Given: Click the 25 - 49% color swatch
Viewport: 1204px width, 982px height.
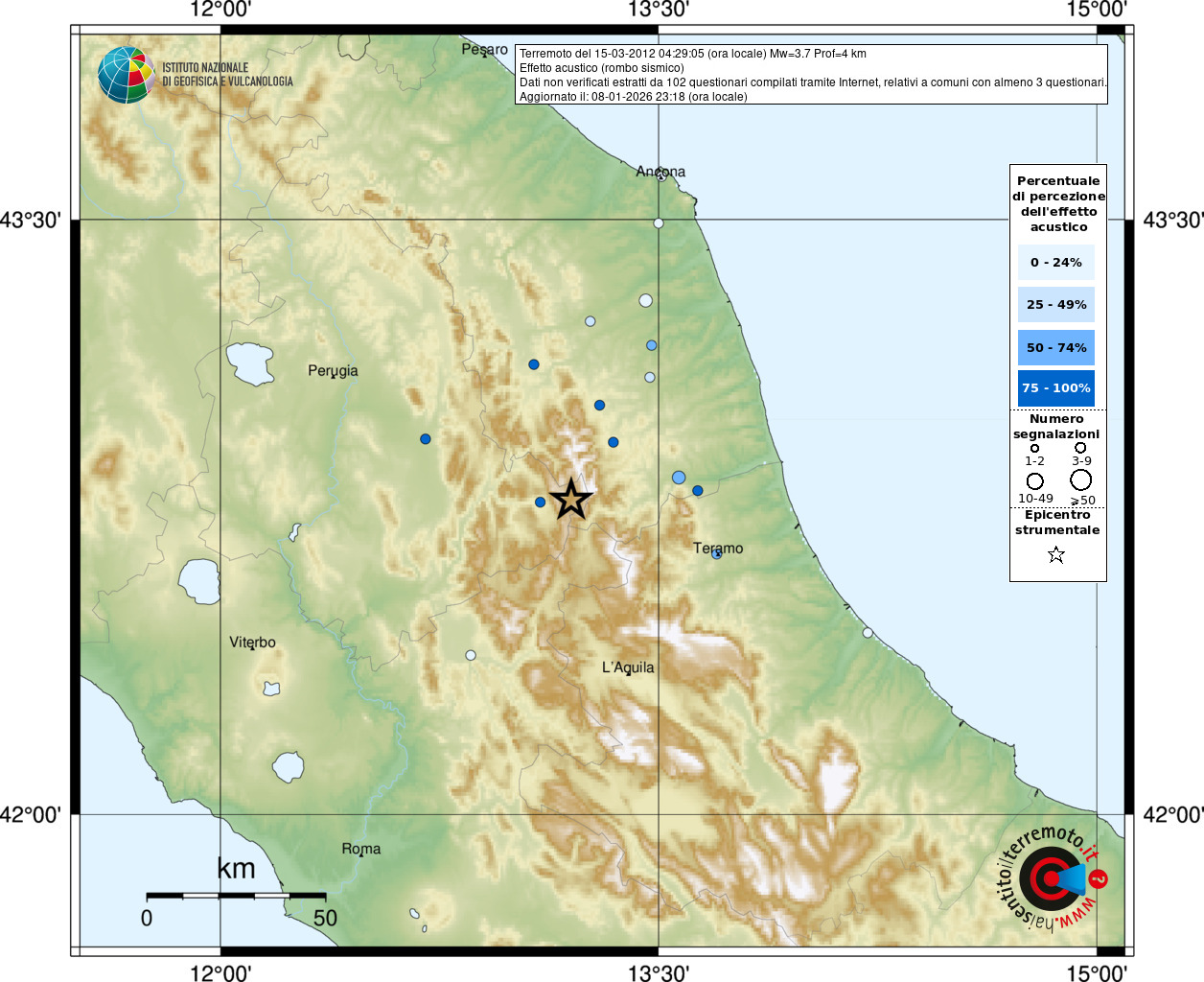Looking at the screenshot, I should click(1056, 305).
